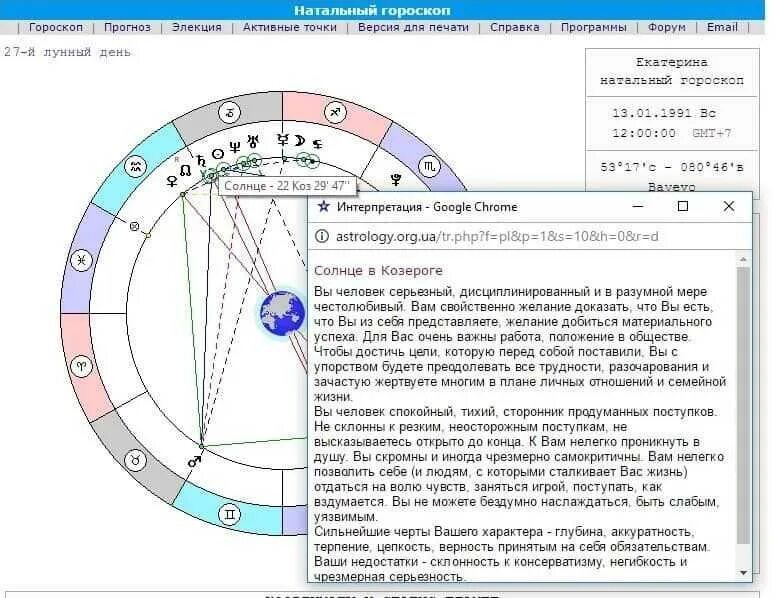Click the Pisces sign icon on chart
775x598 pixels.
82,260
